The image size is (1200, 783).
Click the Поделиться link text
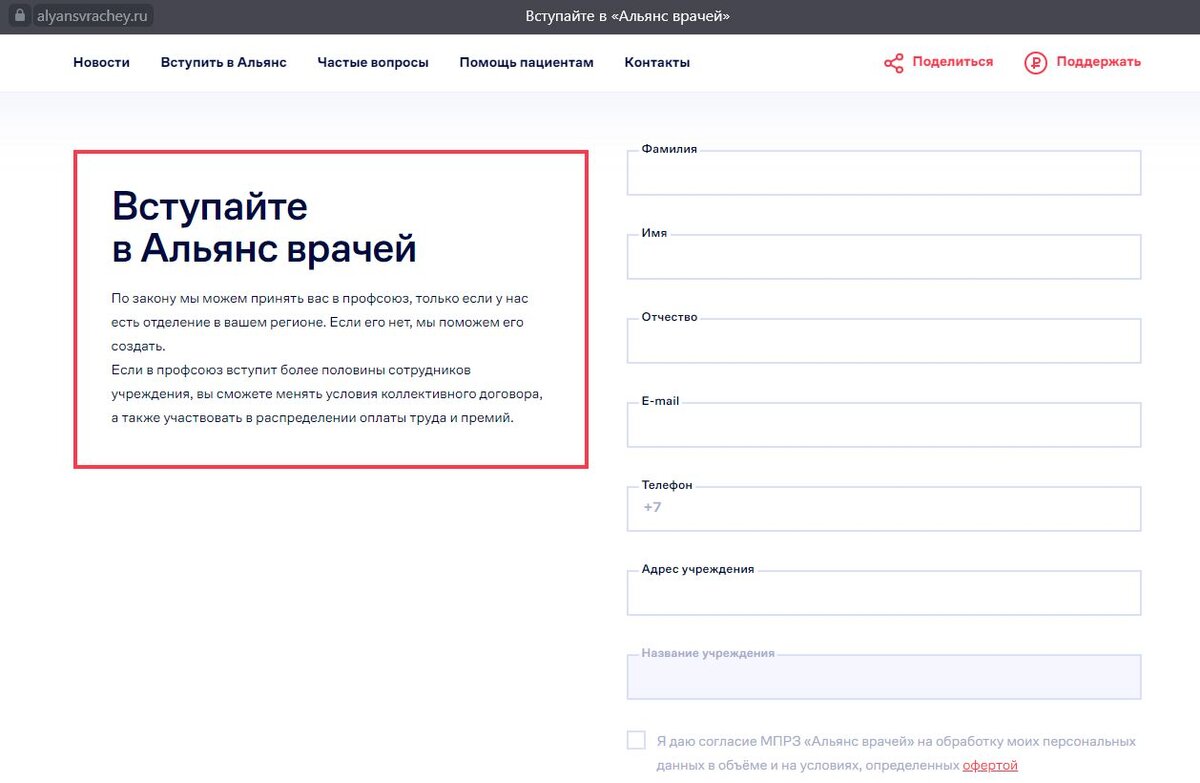(x=953, y=62)
